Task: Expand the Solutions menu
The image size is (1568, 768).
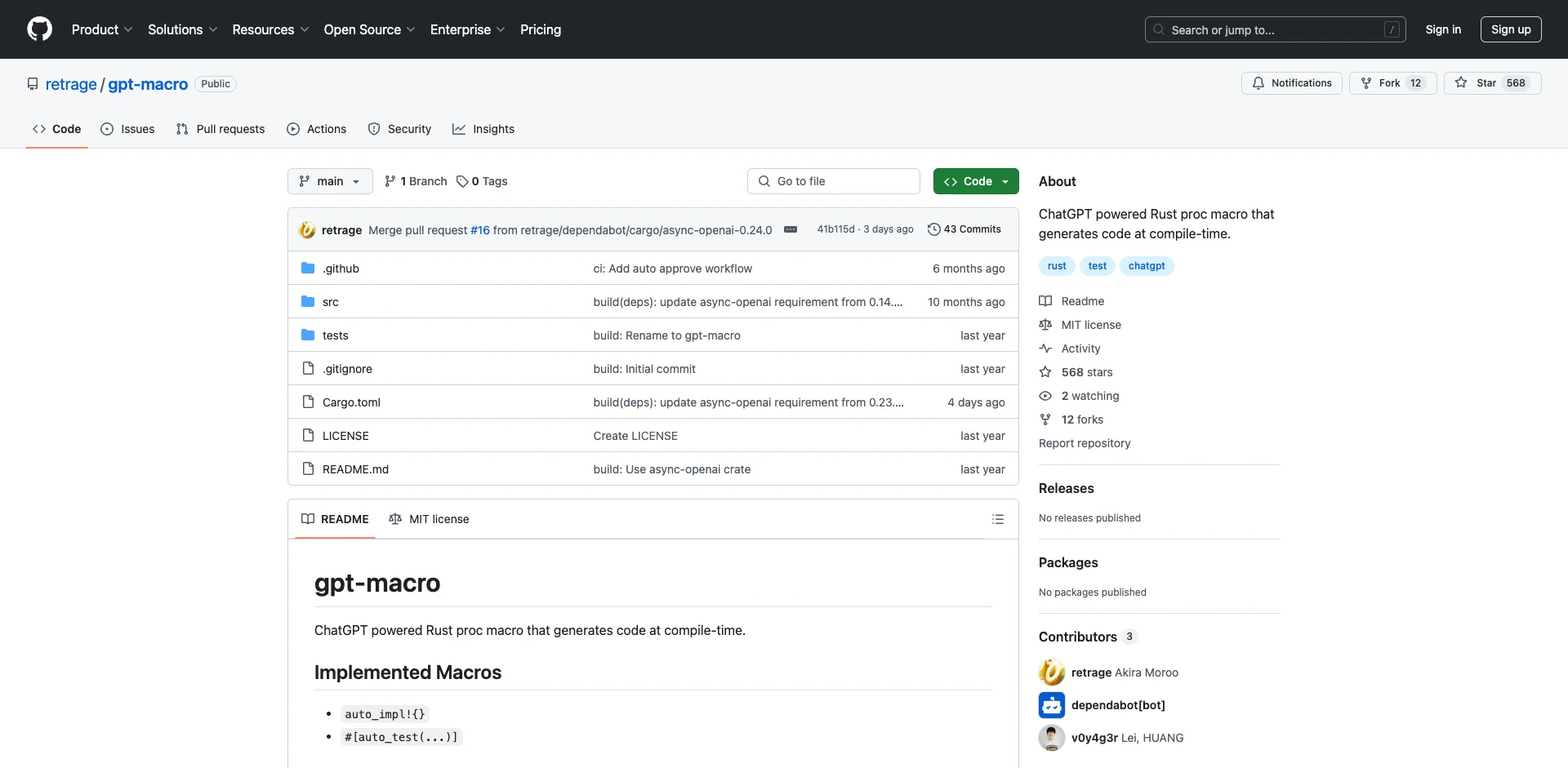Action: coord(183,29)
